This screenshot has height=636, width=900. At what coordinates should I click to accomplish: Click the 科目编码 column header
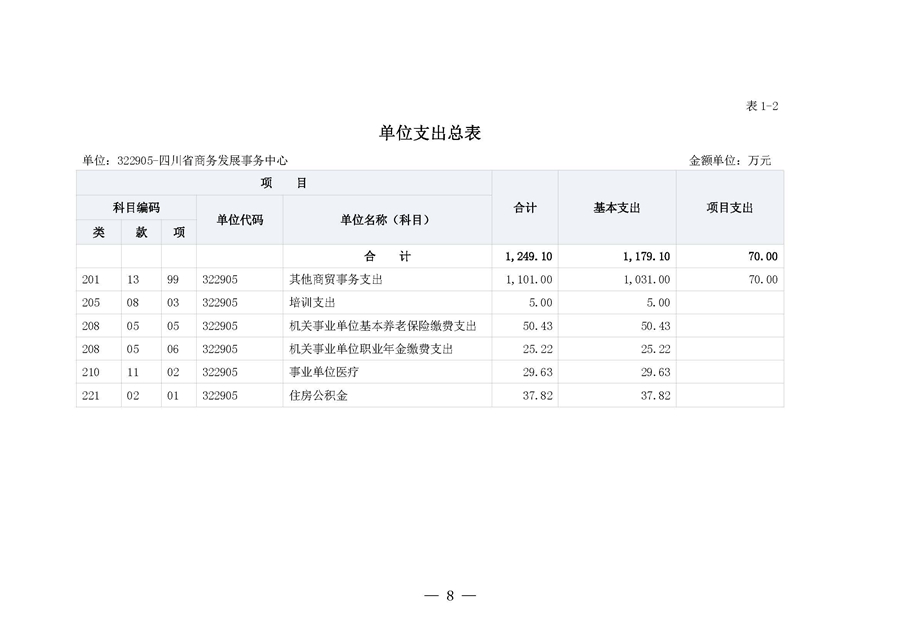pos(137,208)
